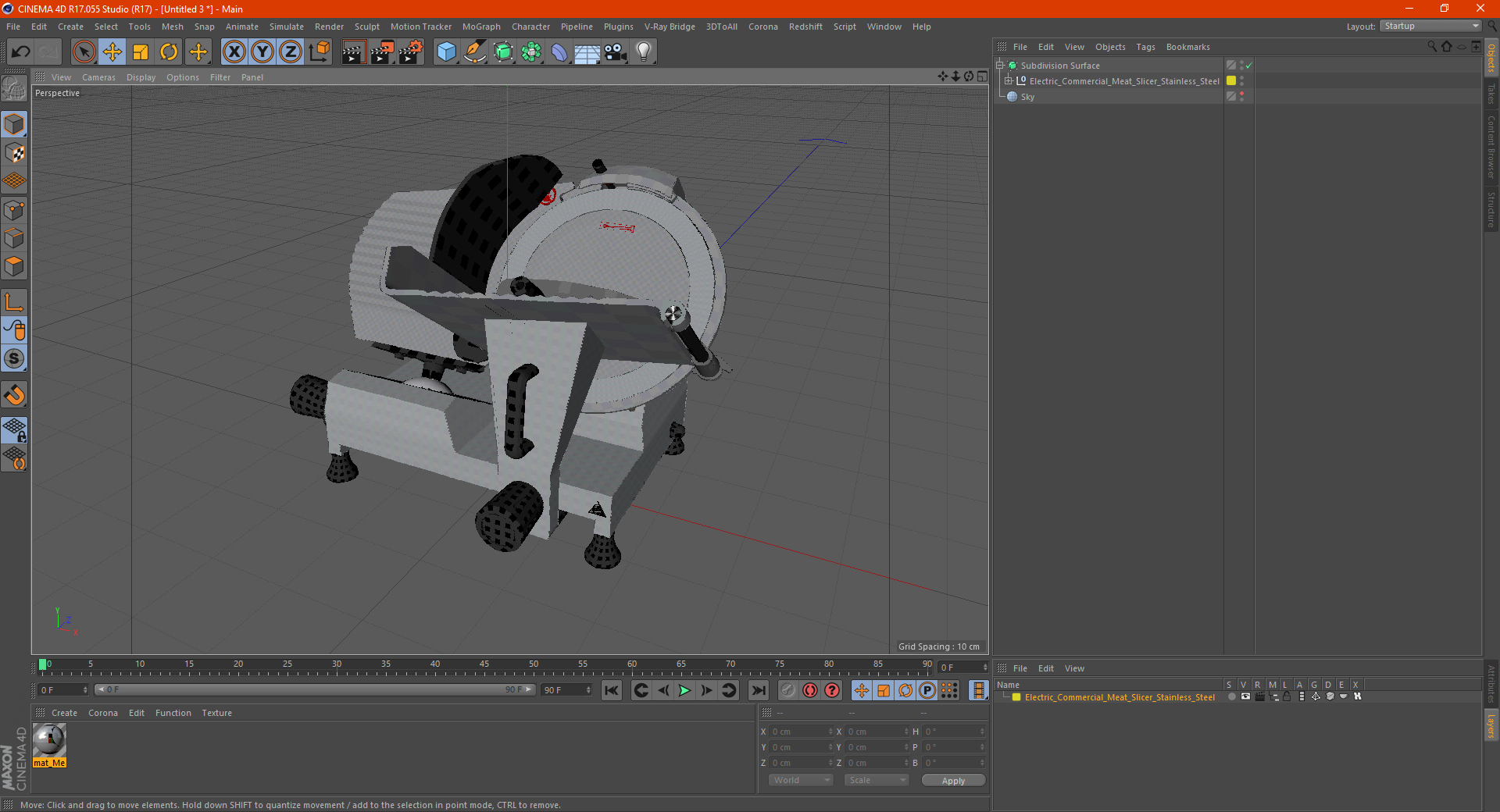1500x812 pixels.
Task: Select Points mode in left sidebar
Action: [x=14, y=210]
